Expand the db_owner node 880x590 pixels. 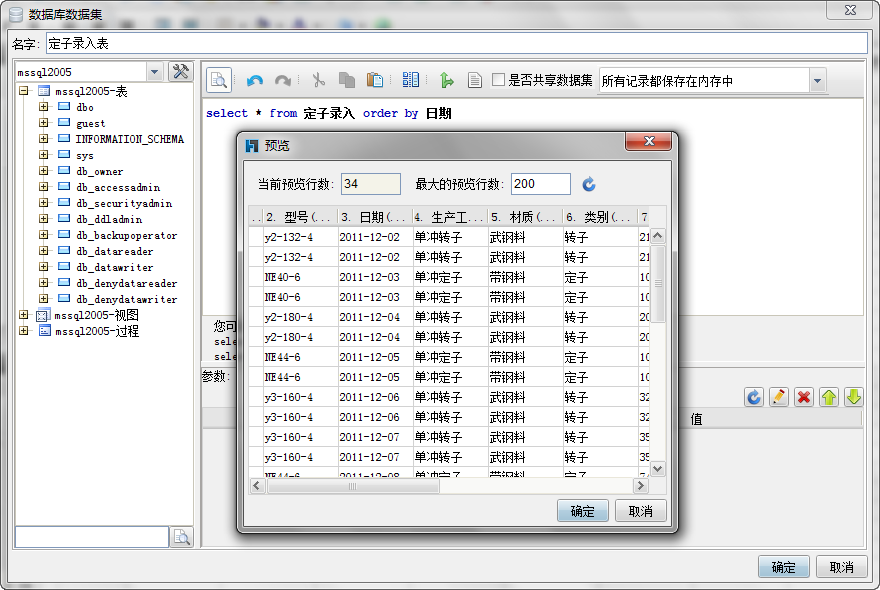pyautogui.click(x=44, y=170)
